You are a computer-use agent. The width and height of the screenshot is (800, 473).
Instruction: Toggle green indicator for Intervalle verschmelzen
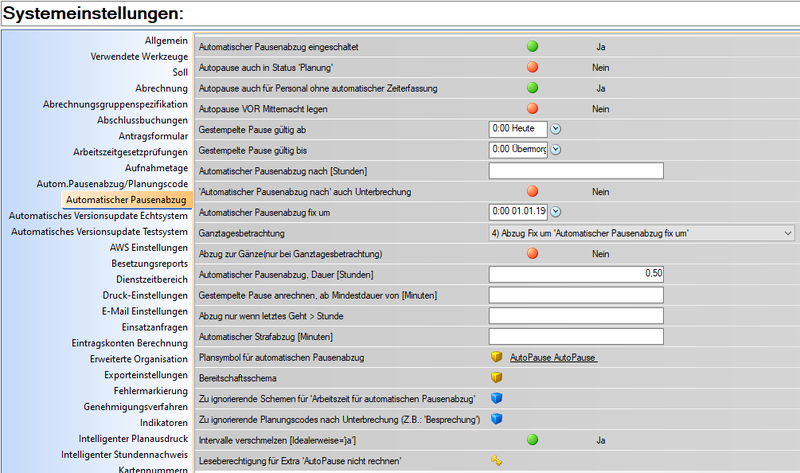(533, 440)
